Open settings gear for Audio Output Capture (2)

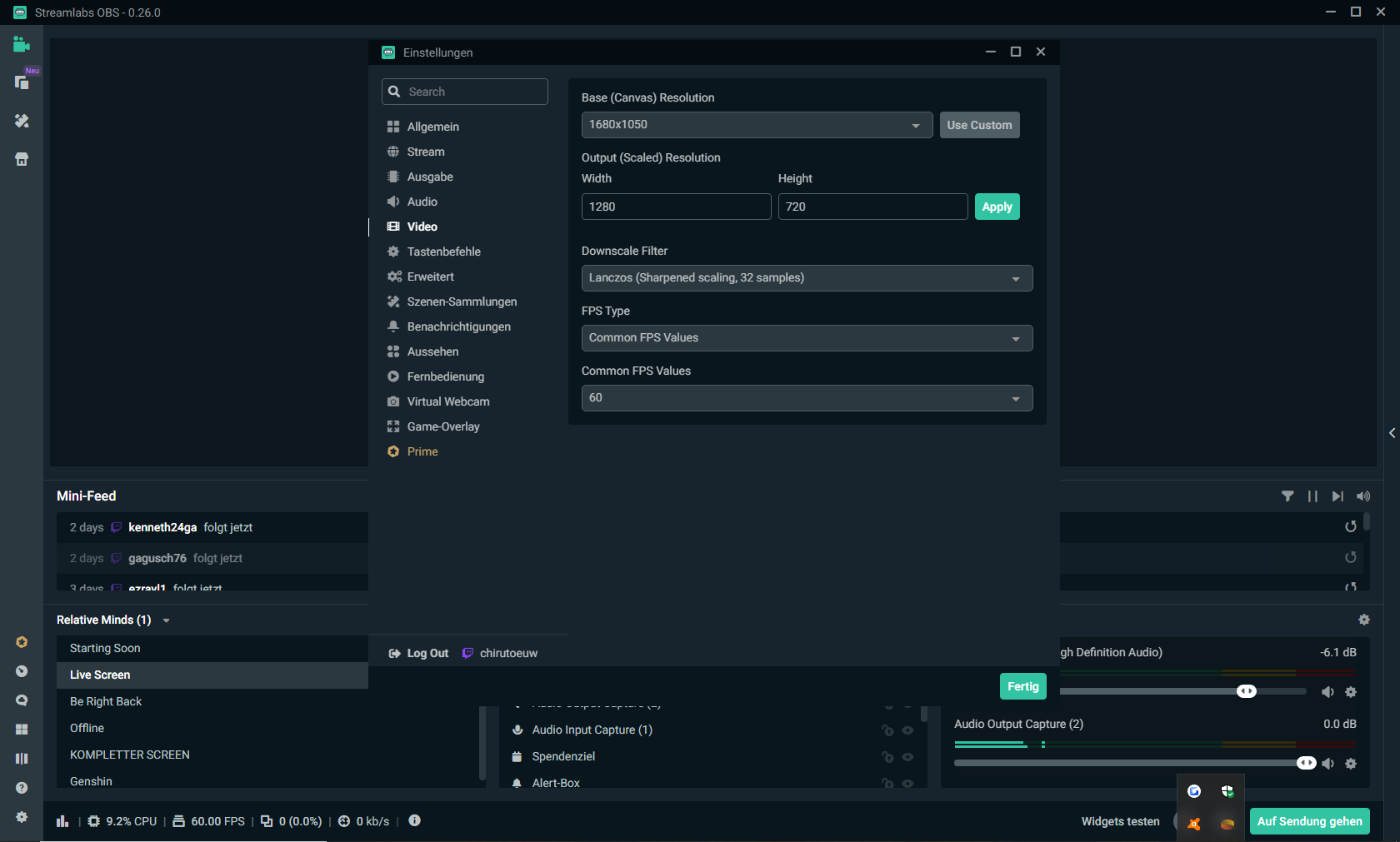pos(1351,764)
